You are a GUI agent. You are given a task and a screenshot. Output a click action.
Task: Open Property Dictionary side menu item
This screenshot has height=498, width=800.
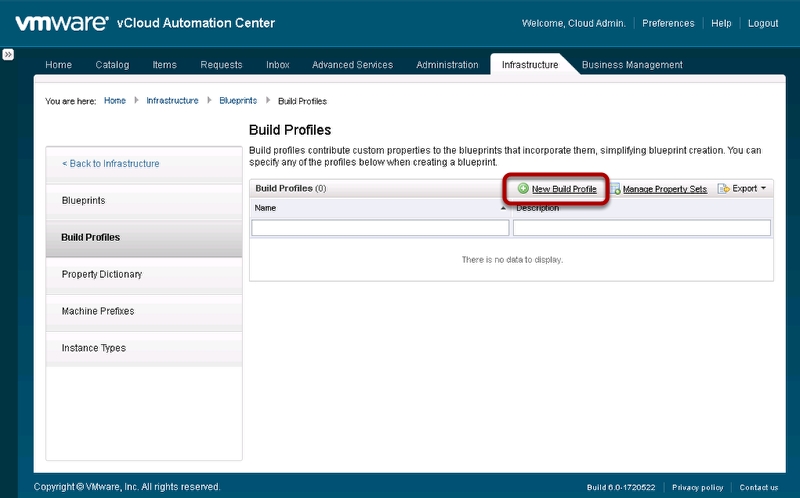tap(144, 275)
